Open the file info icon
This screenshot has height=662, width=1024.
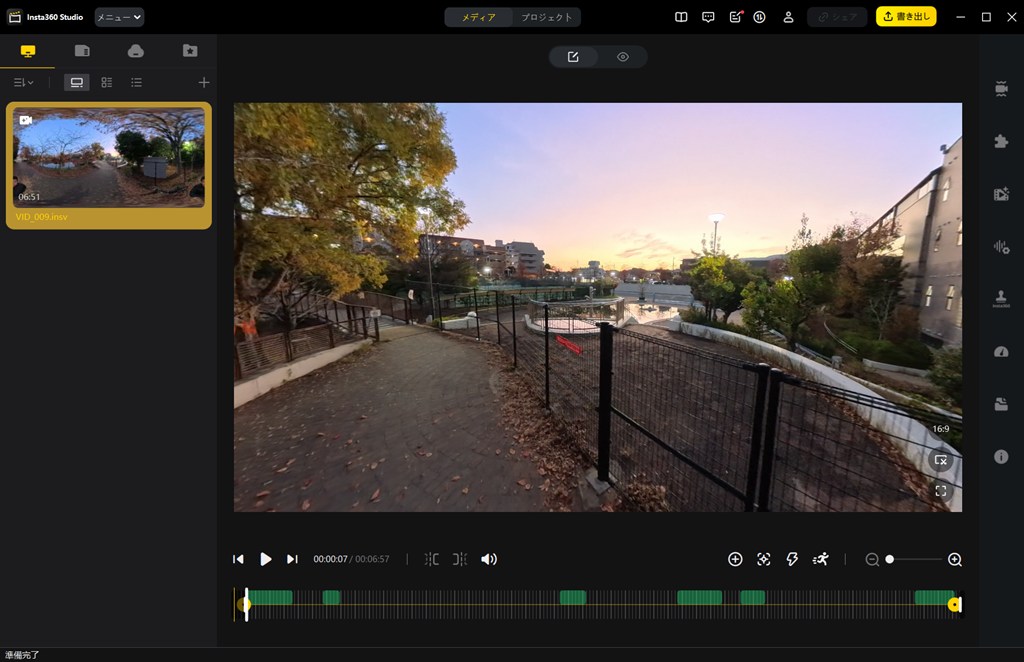coord(1001,456)
